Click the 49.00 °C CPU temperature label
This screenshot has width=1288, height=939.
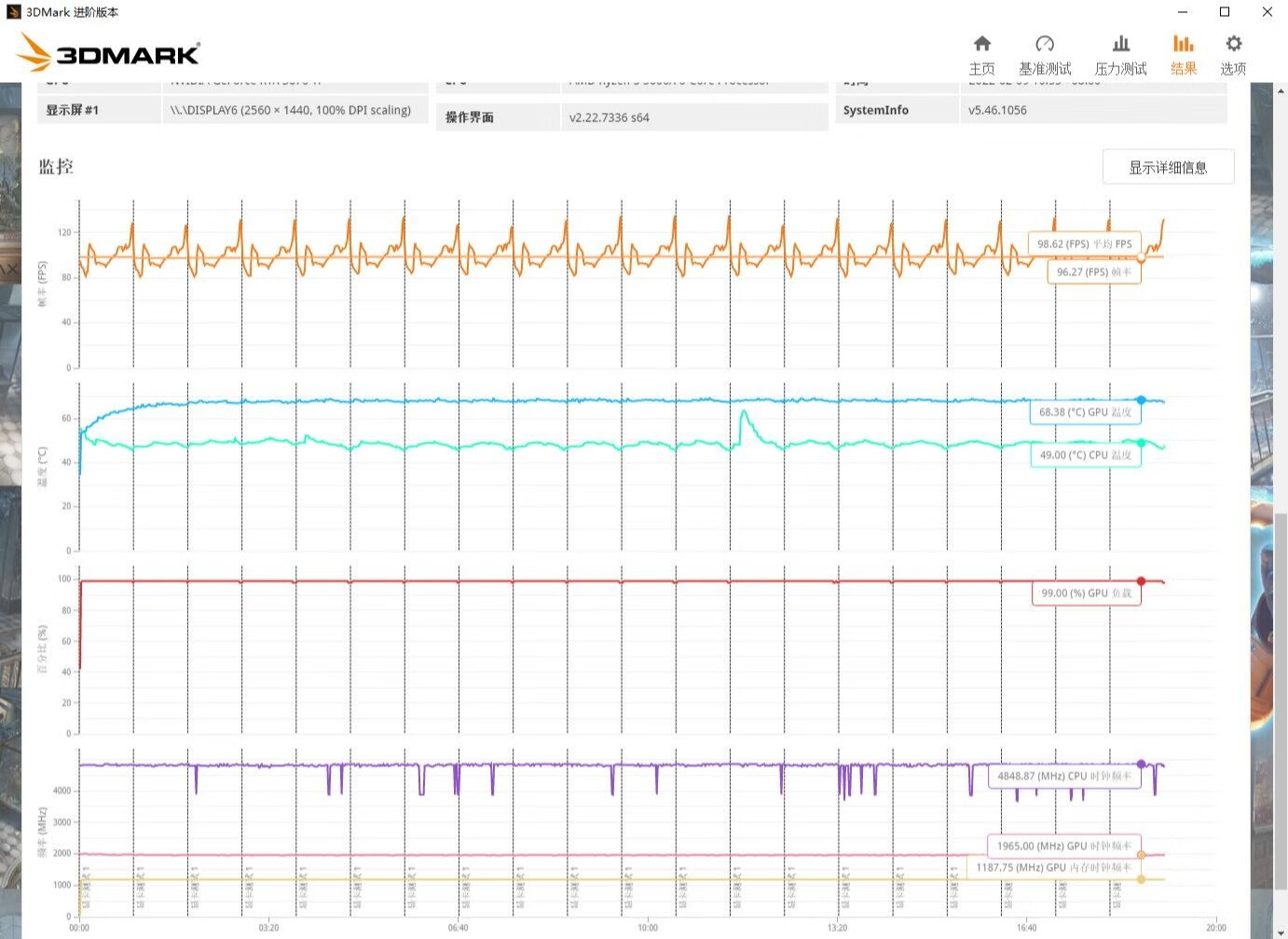1085,455
